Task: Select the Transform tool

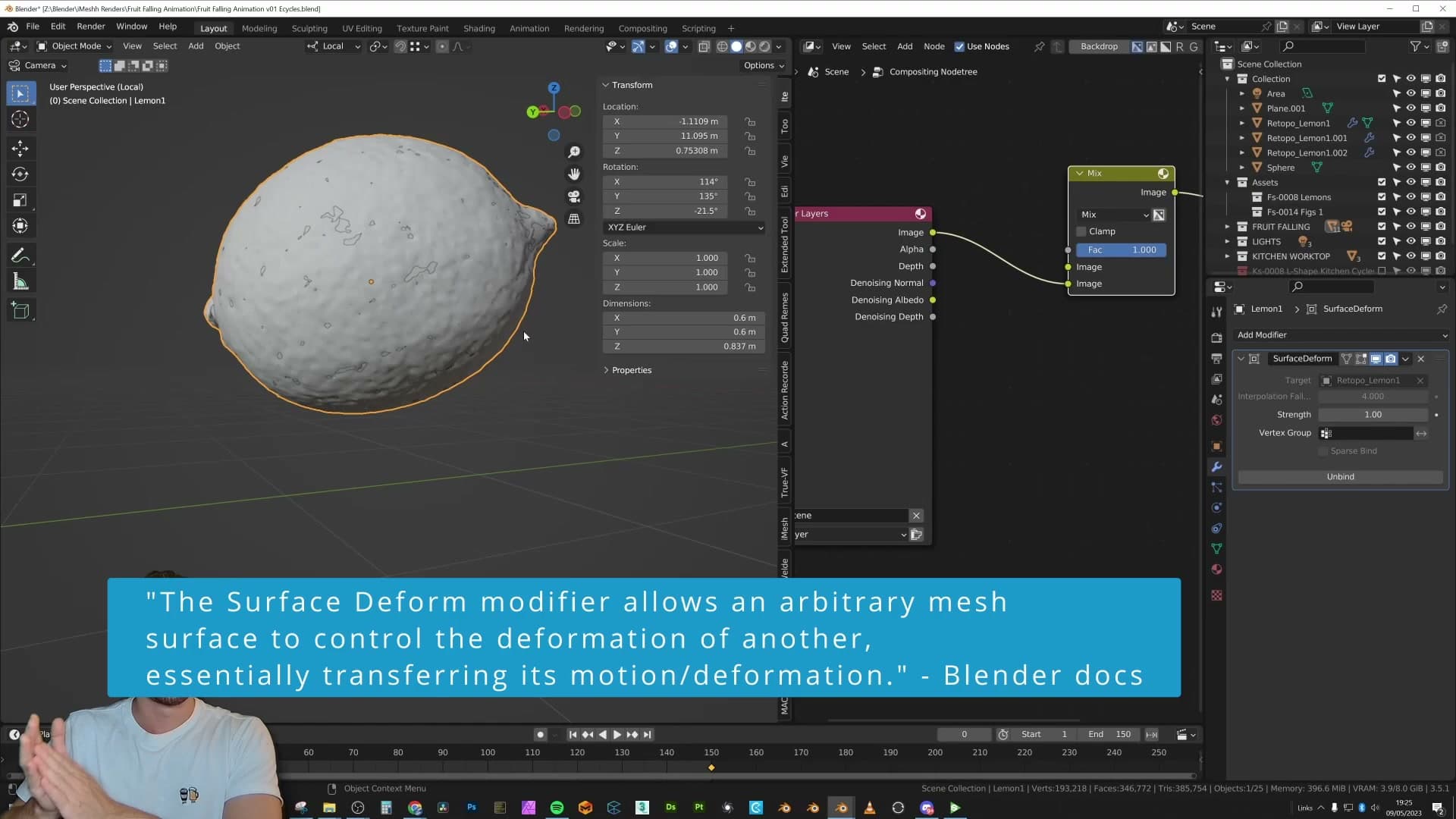Action: [x=20, y=226]
